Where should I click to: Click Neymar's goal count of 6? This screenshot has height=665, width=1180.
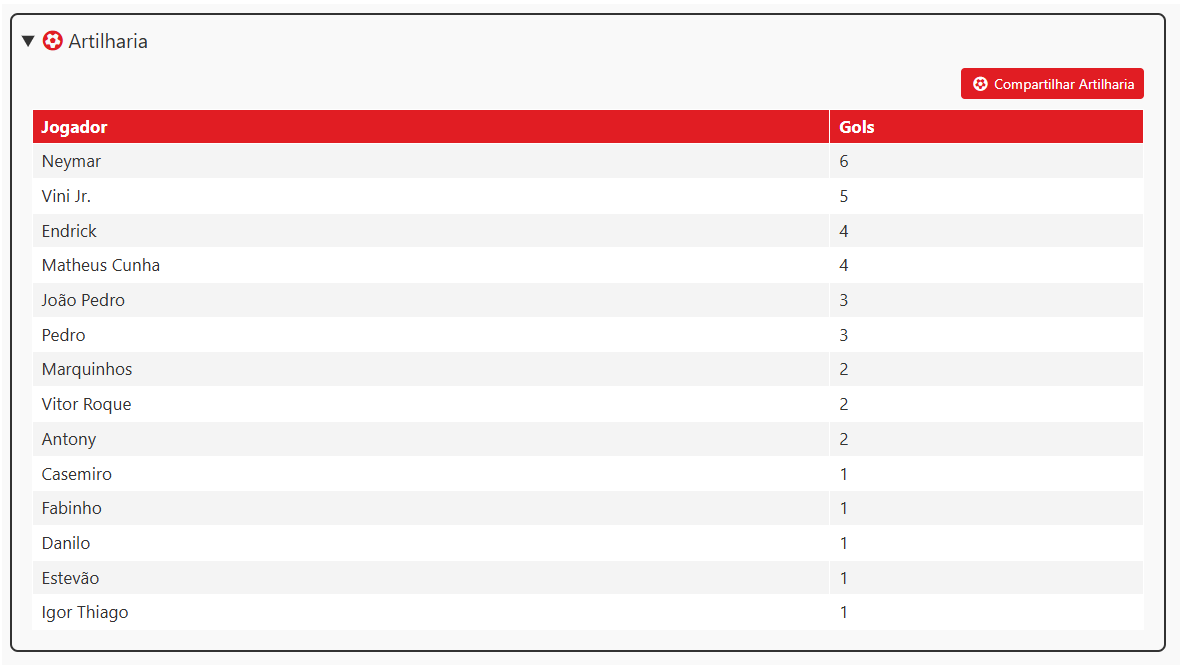tap(844, 161)
